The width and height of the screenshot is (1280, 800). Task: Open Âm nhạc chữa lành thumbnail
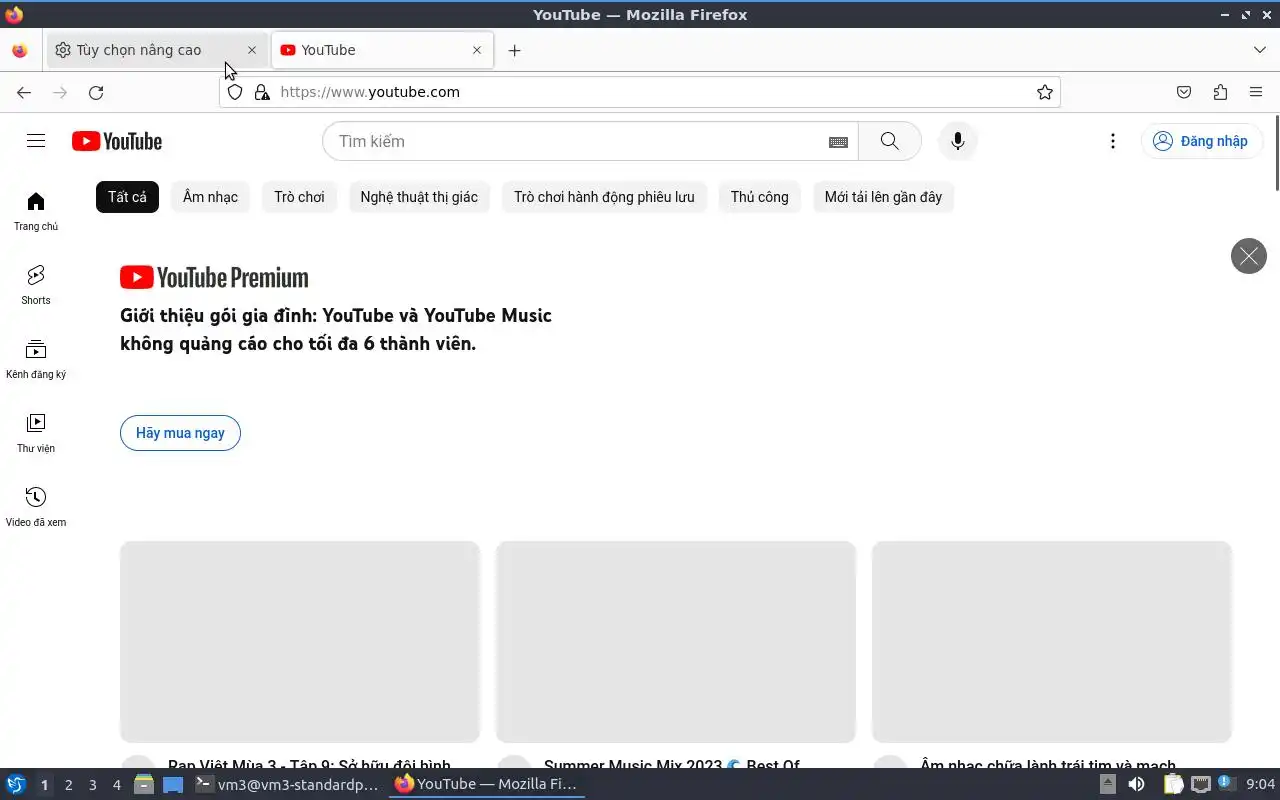coord(1052,642)
